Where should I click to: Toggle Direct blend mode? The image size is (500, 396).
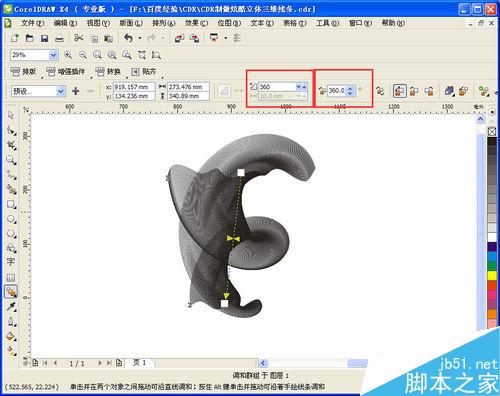pos(399,91)
